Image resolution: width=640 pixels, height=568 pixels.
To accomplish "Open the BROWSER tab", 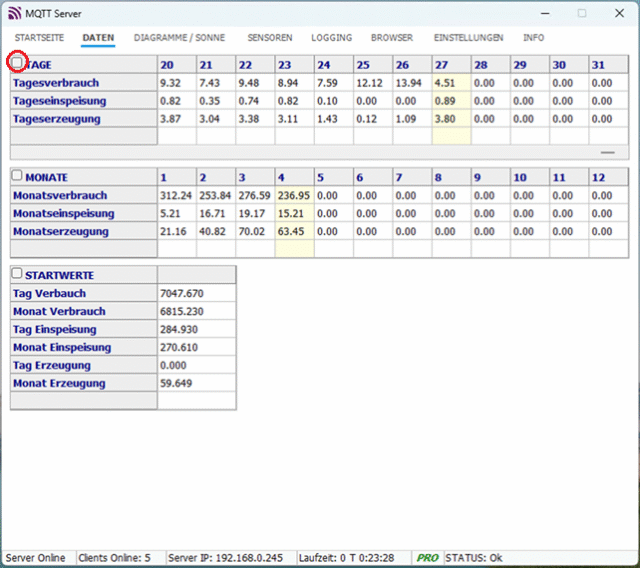I will (x=392, y=38).
